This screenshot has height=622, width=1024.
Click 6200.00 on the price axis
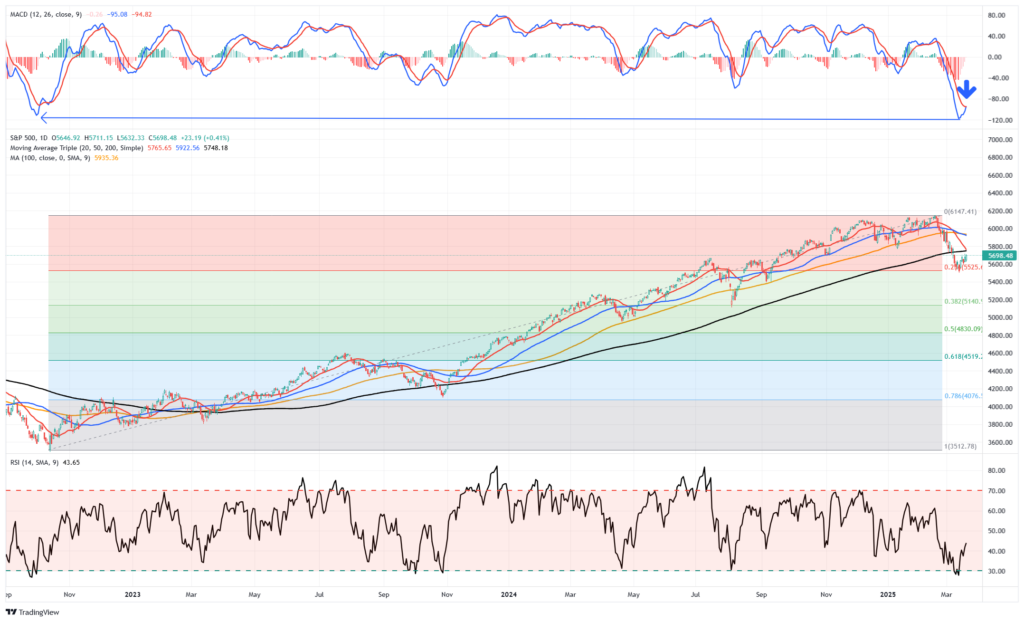click(1000, 211)
